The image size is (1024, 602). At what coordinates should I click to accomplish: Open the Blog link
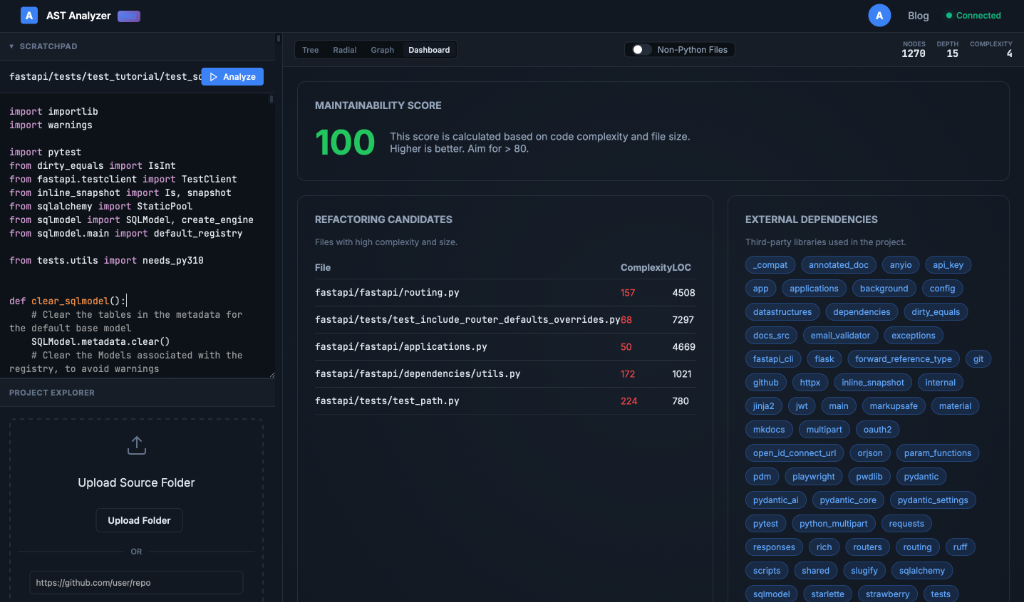pyautogui.click(x=918, y=15)
